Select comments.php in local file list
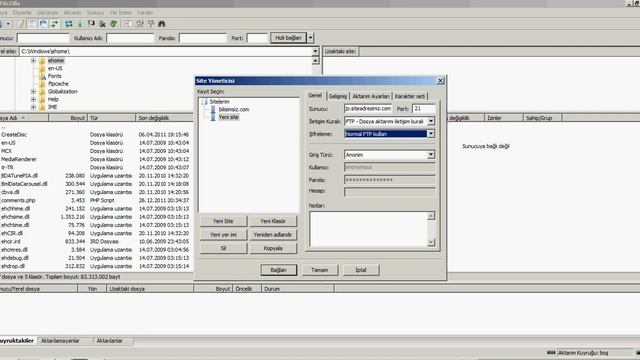The image size is (640, 360). 18,200
